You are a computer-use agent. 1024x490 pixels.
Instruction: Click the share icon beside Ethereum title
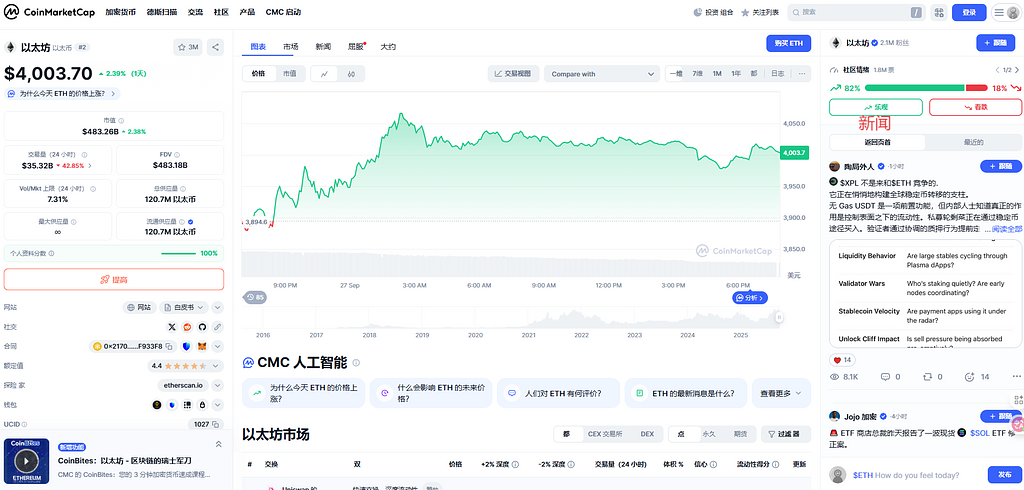click(215, 47)
